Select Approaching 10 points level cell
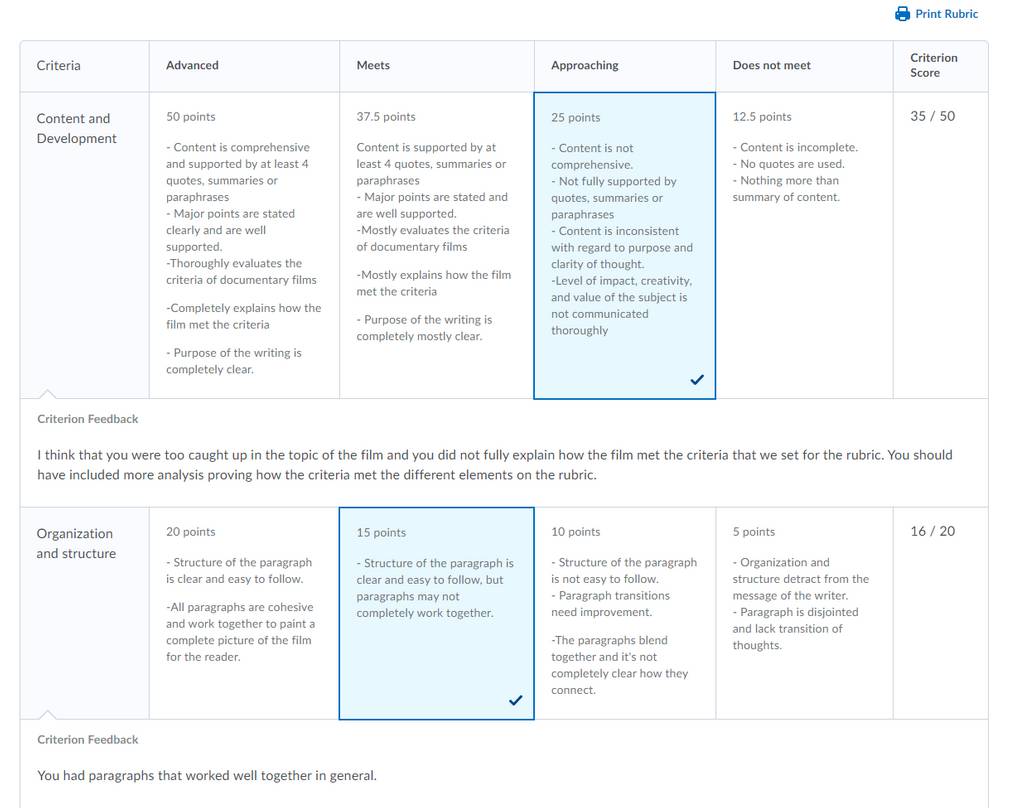 (x=625, y=613)
